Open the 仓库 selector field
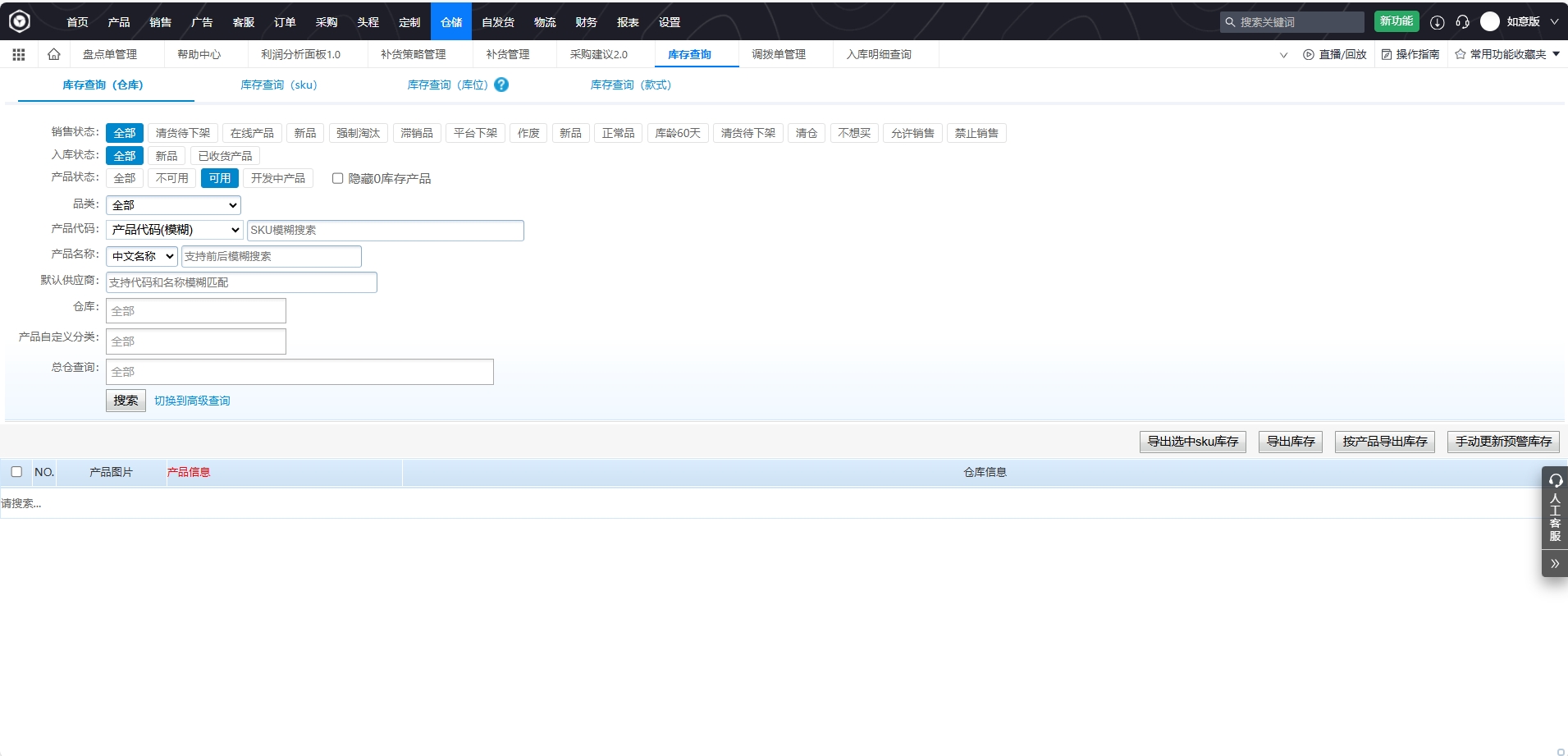The height and width of the screenshot is (756, 1568). pos(196,311)
